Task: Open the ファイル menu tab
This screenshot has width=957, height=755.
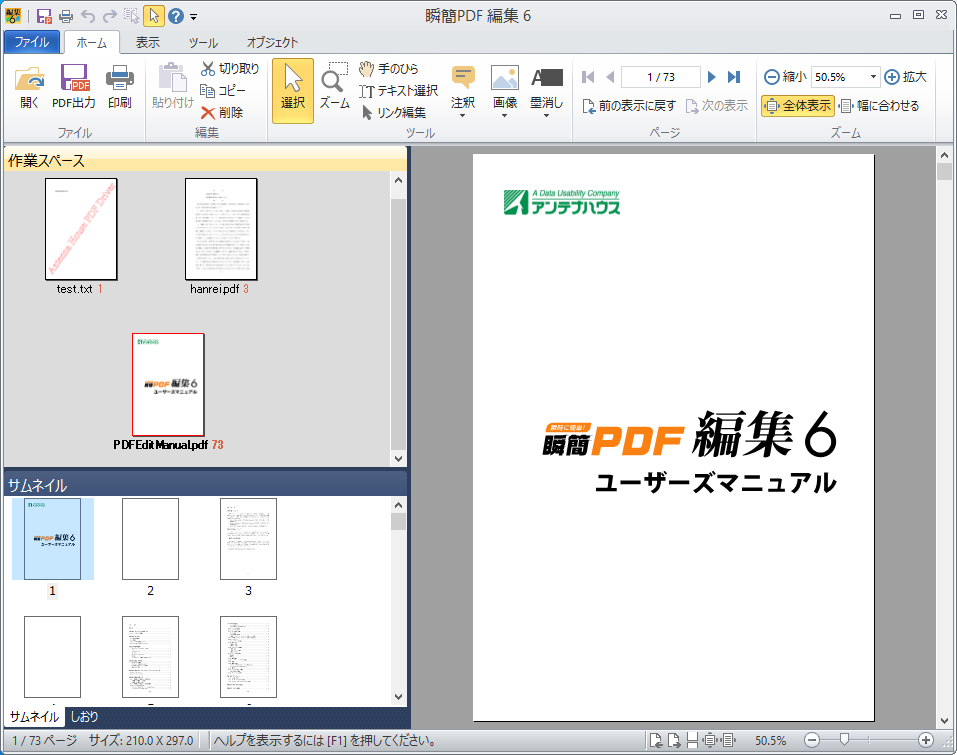Action: pos(32,42)
